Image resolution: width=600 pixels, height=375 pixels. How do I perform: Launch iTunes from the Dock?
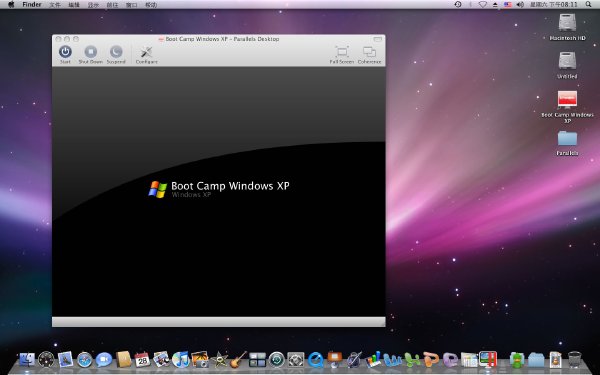click(x=181, y=359)
